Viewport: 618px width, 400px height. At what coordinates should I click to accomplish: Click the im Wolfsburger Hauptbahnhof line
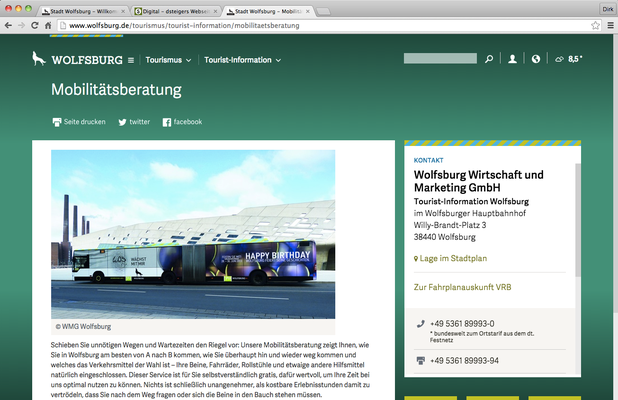click(470, 214)
